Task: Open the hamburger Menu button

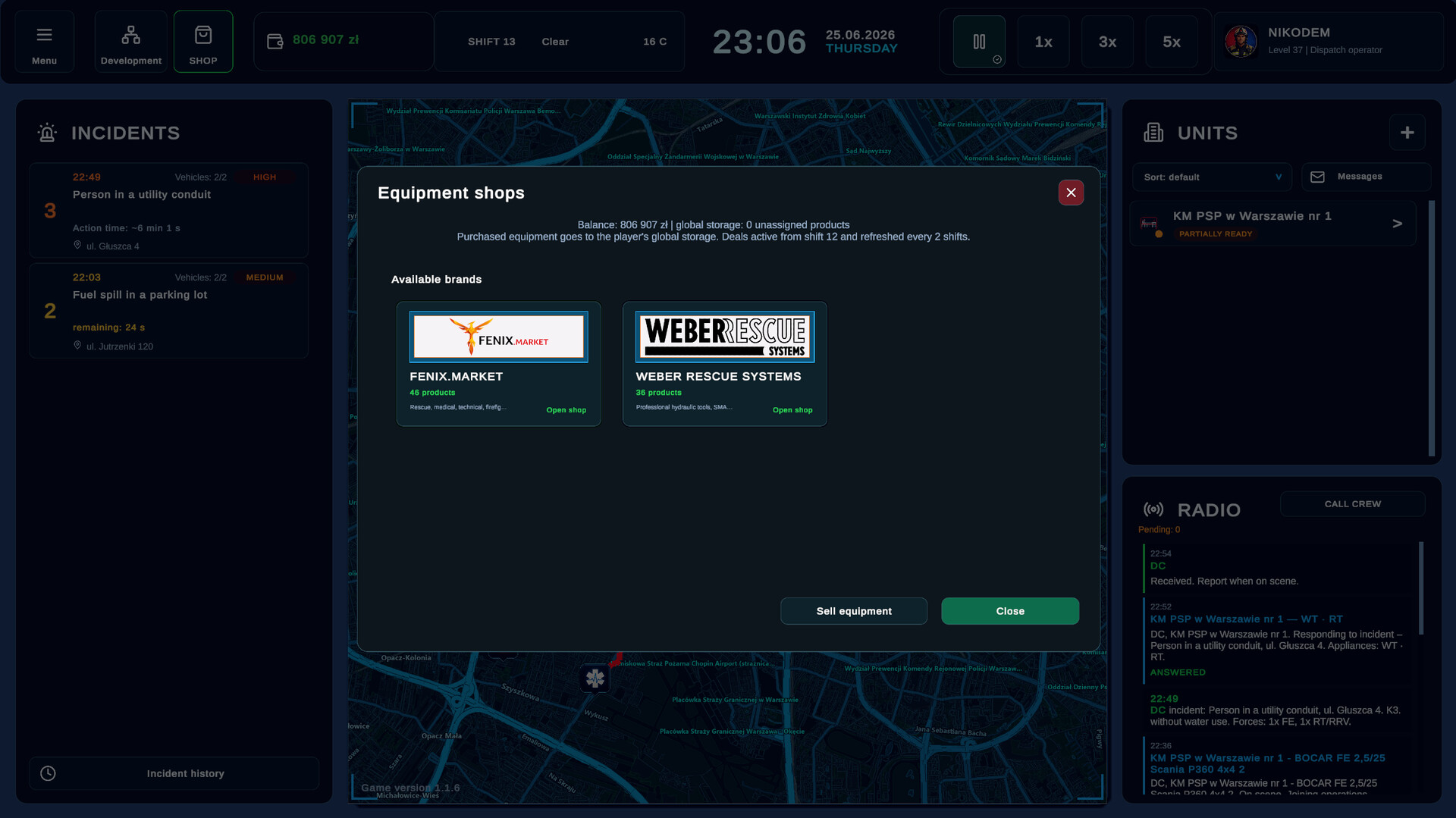Action: pos(44,42)
